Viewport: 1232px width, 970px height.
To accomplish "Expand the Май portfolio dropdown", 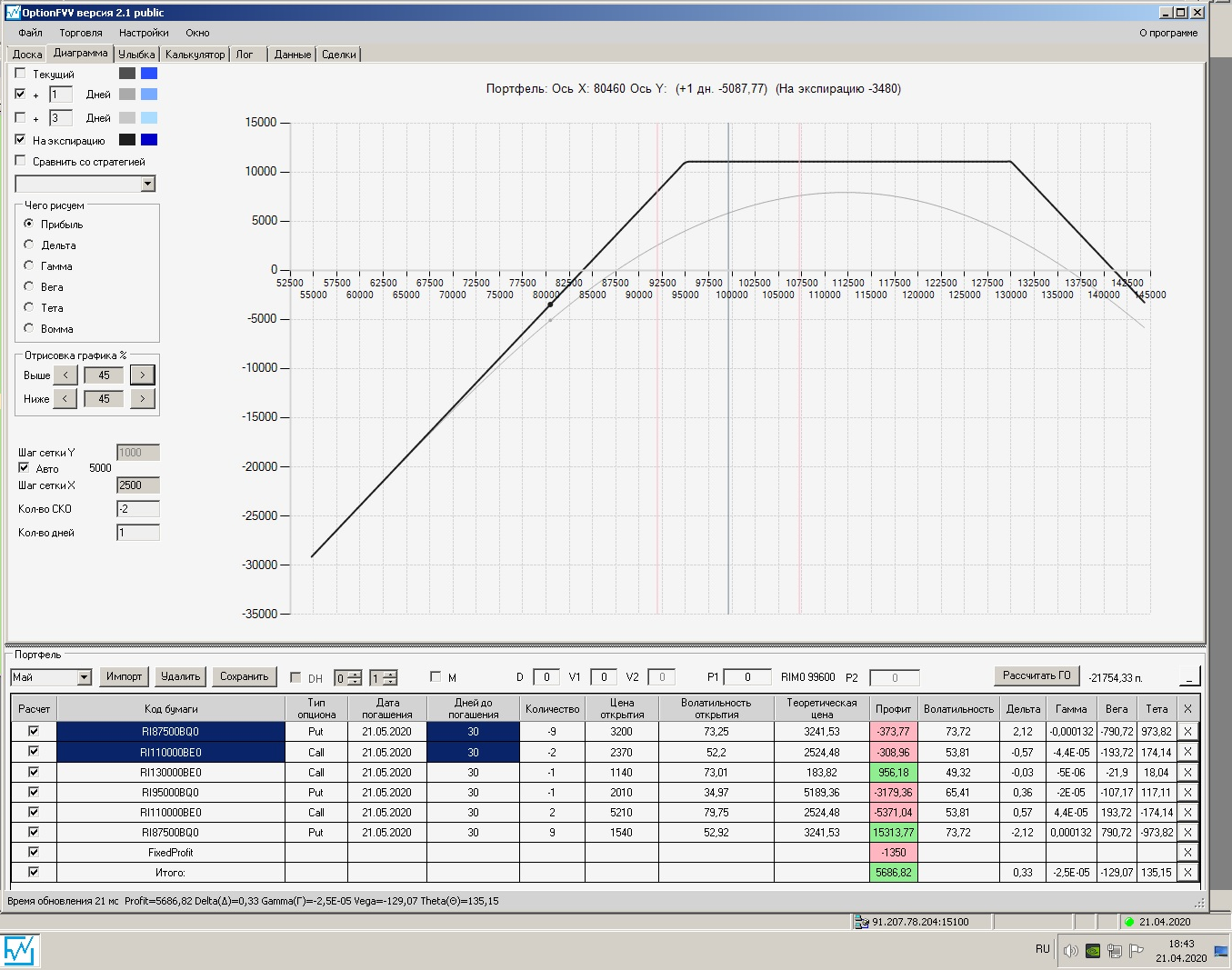I will click(84, 677).
